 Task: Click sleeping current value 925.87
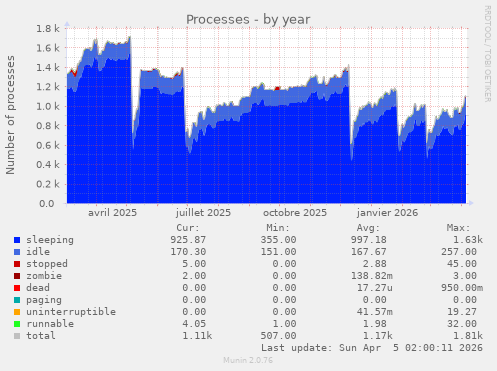tap(188, 240)
